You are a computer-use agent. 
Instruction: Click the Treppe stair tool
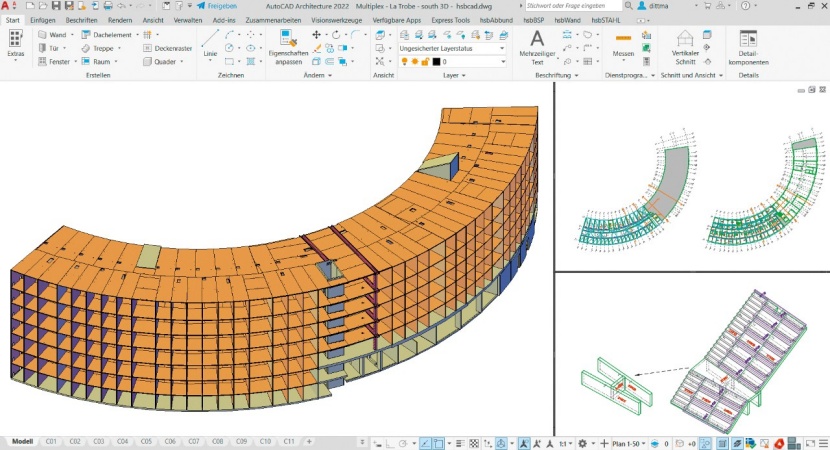101,48
